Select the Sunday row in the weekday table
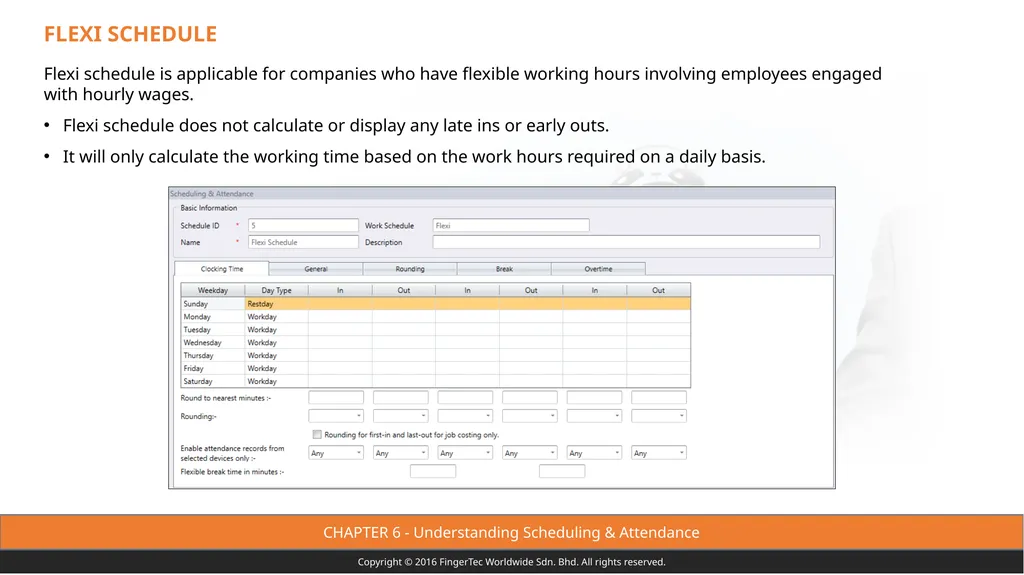 click(436, 304)
